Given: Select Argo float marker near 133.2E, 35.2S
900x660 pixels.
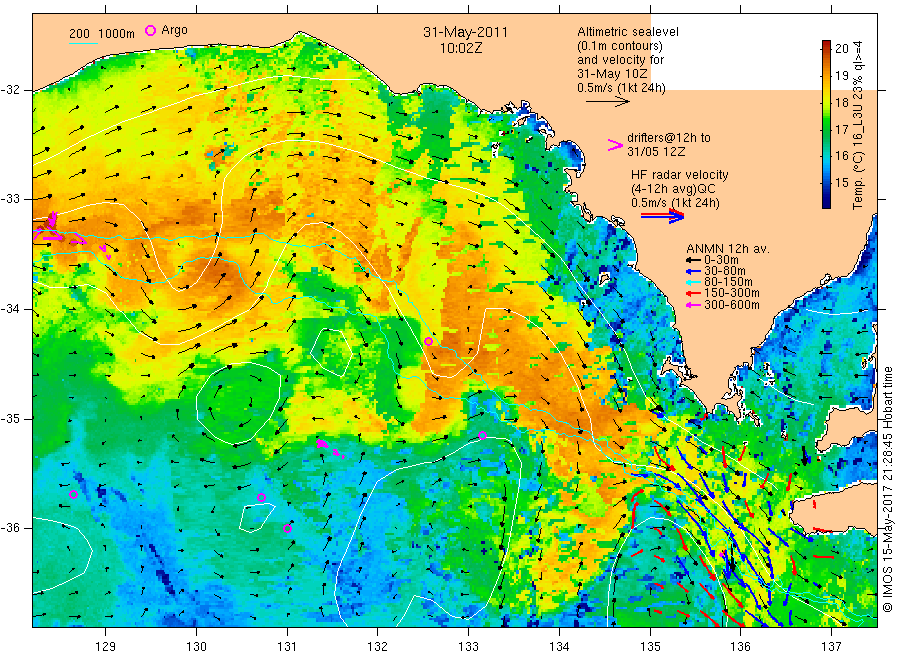Looking at the screenshot, I should (483, 436).
